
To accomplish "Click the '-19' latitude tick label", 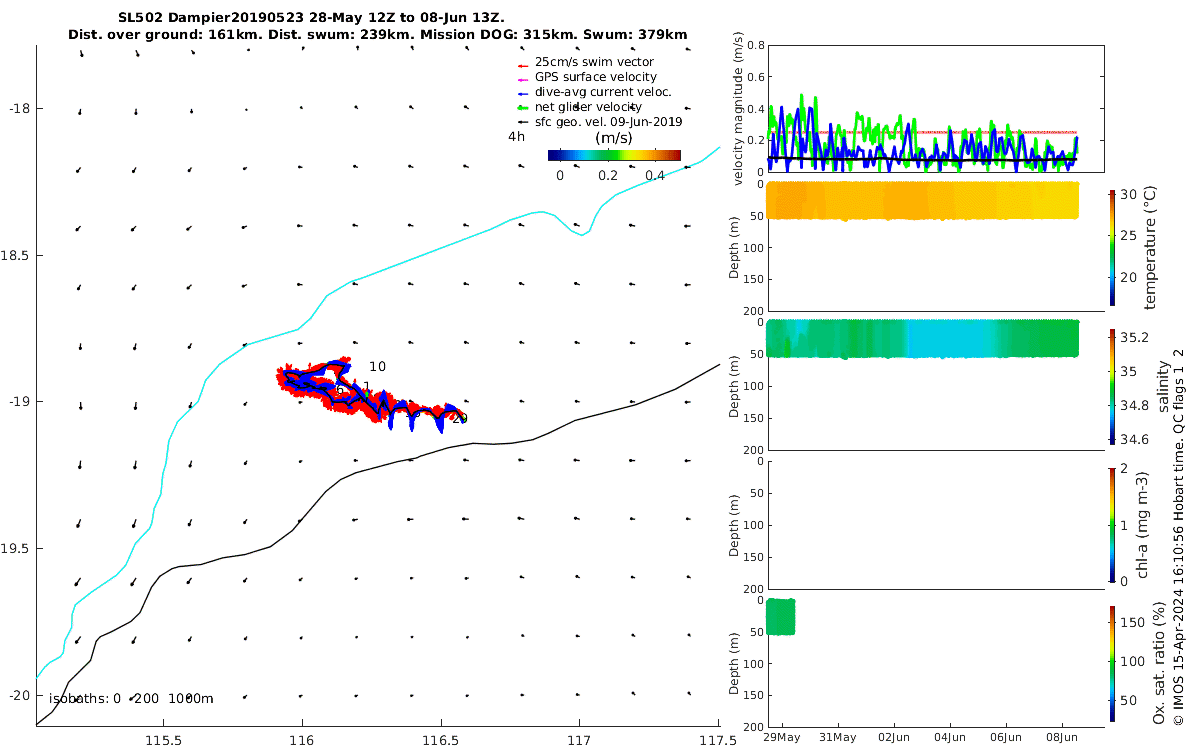I will coord(21,402).
